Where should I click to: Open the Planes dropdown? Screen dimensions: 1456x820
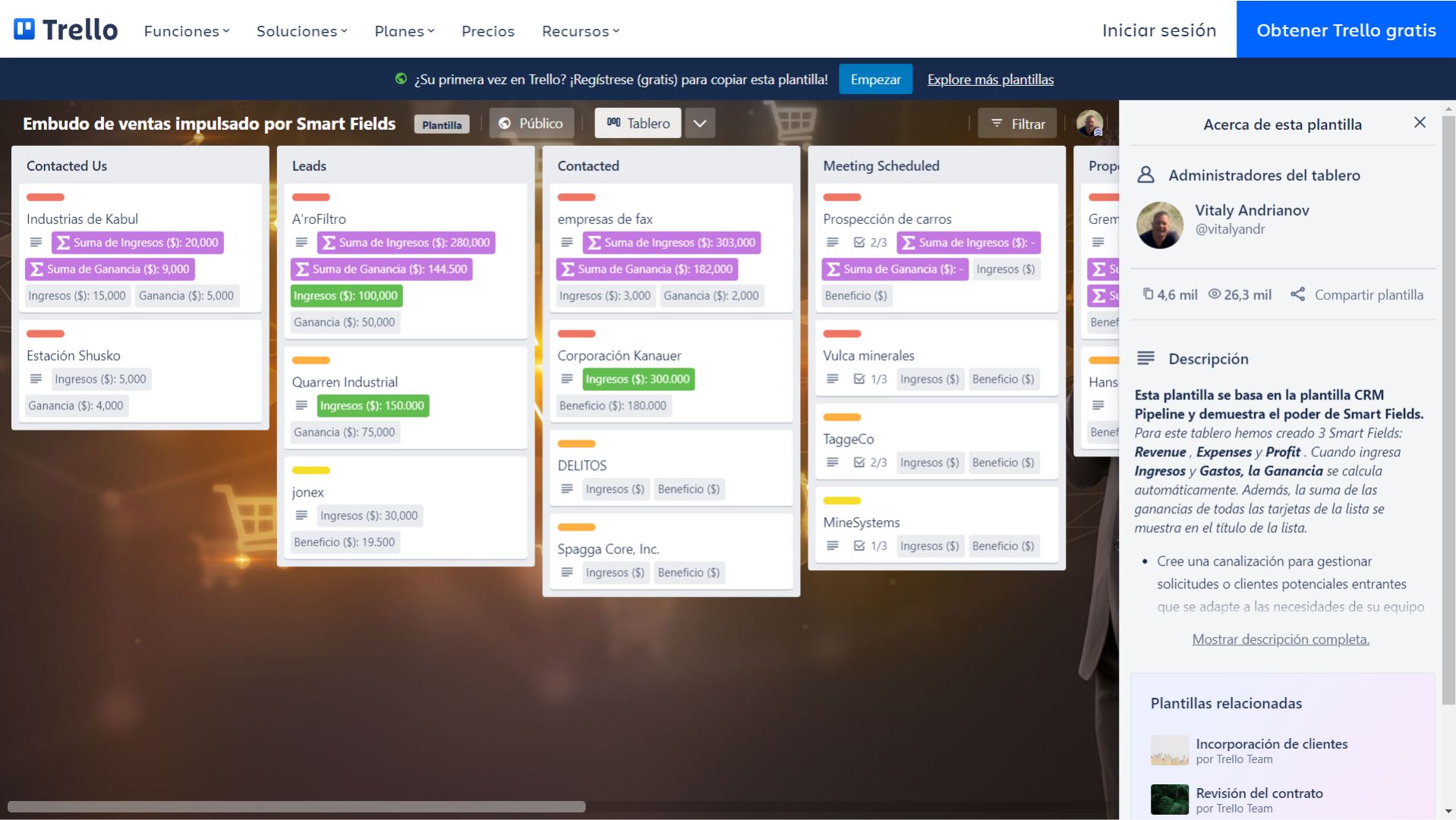404,31
